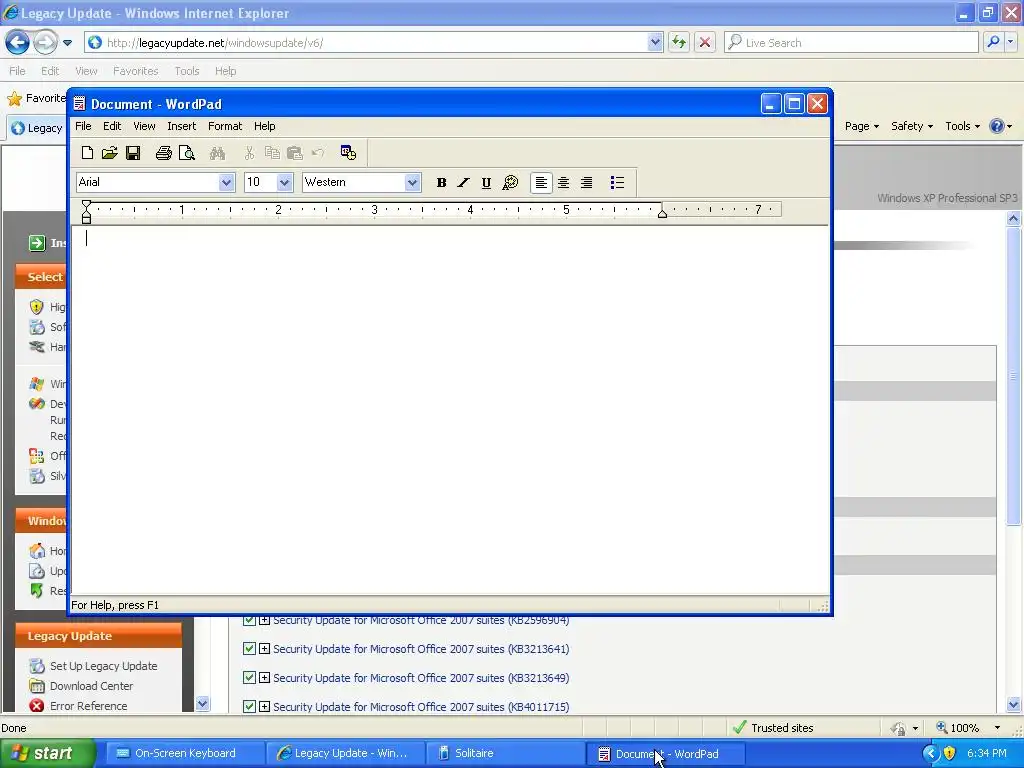This screenshot has width=1024, height=768.
Task: Expand details for update KB3213641
Action: pyautogui.click(x=264, y=648)
